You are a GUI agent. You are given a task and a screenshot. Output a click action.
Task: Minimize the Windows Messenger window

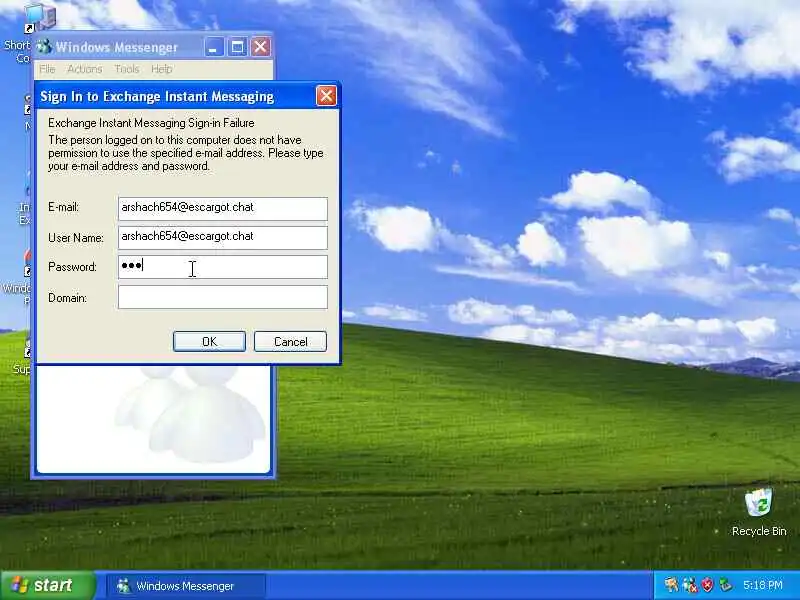point(214,47)
